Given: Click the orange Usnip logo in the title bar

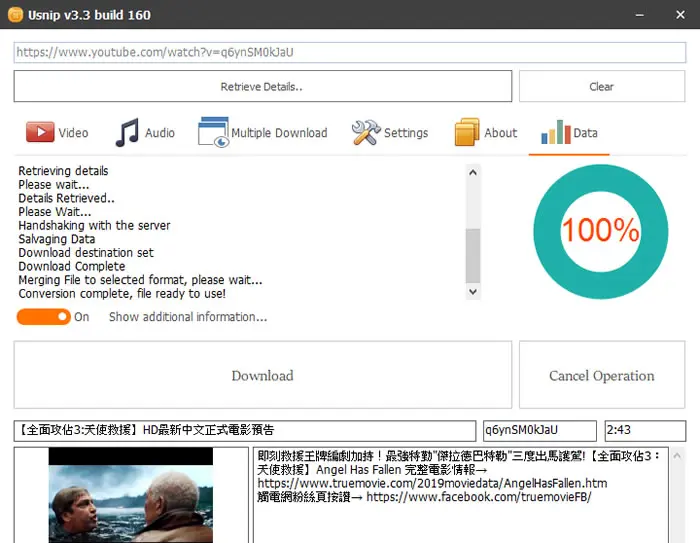Looking at the screenshot, I should (x=15, y=15).
